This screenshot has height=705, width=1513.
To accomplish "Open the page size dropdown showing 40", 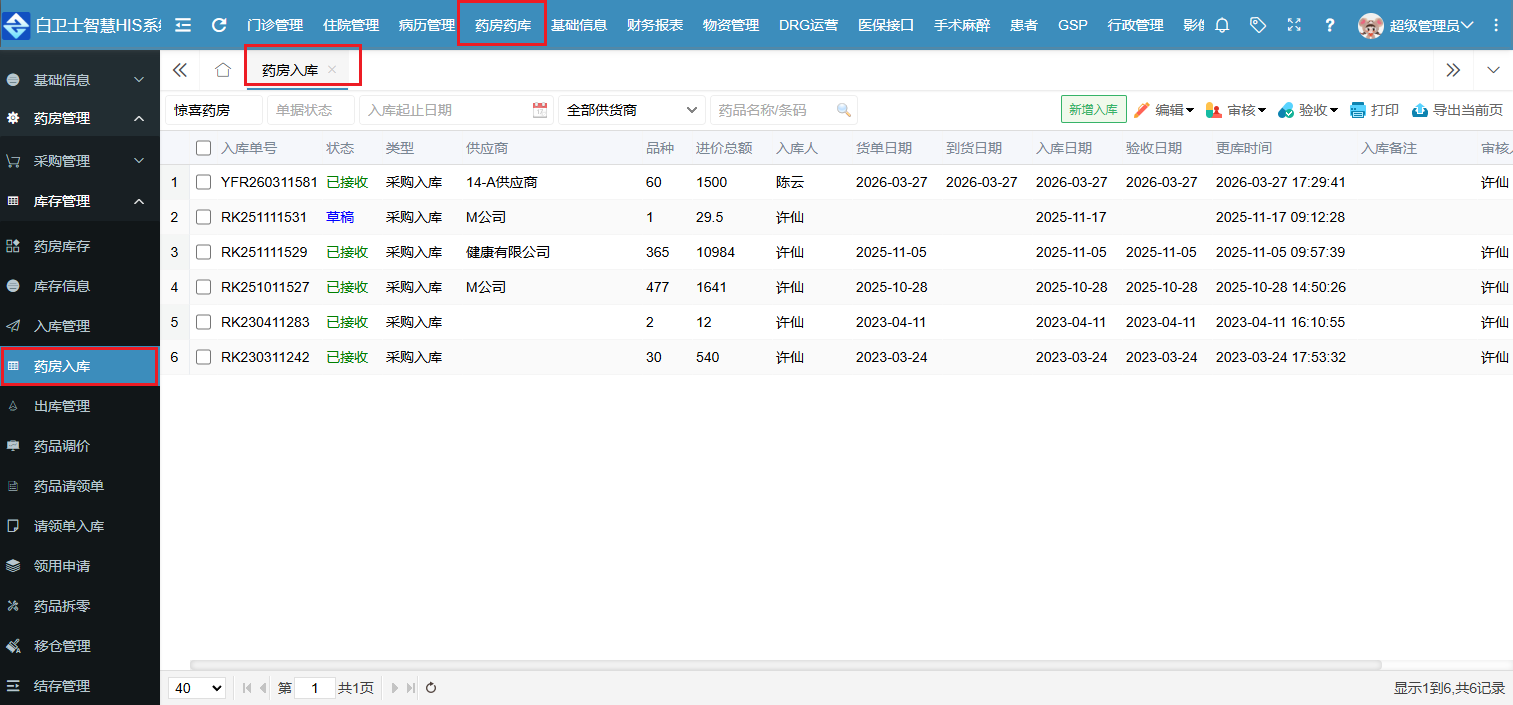I will point(197,688).
